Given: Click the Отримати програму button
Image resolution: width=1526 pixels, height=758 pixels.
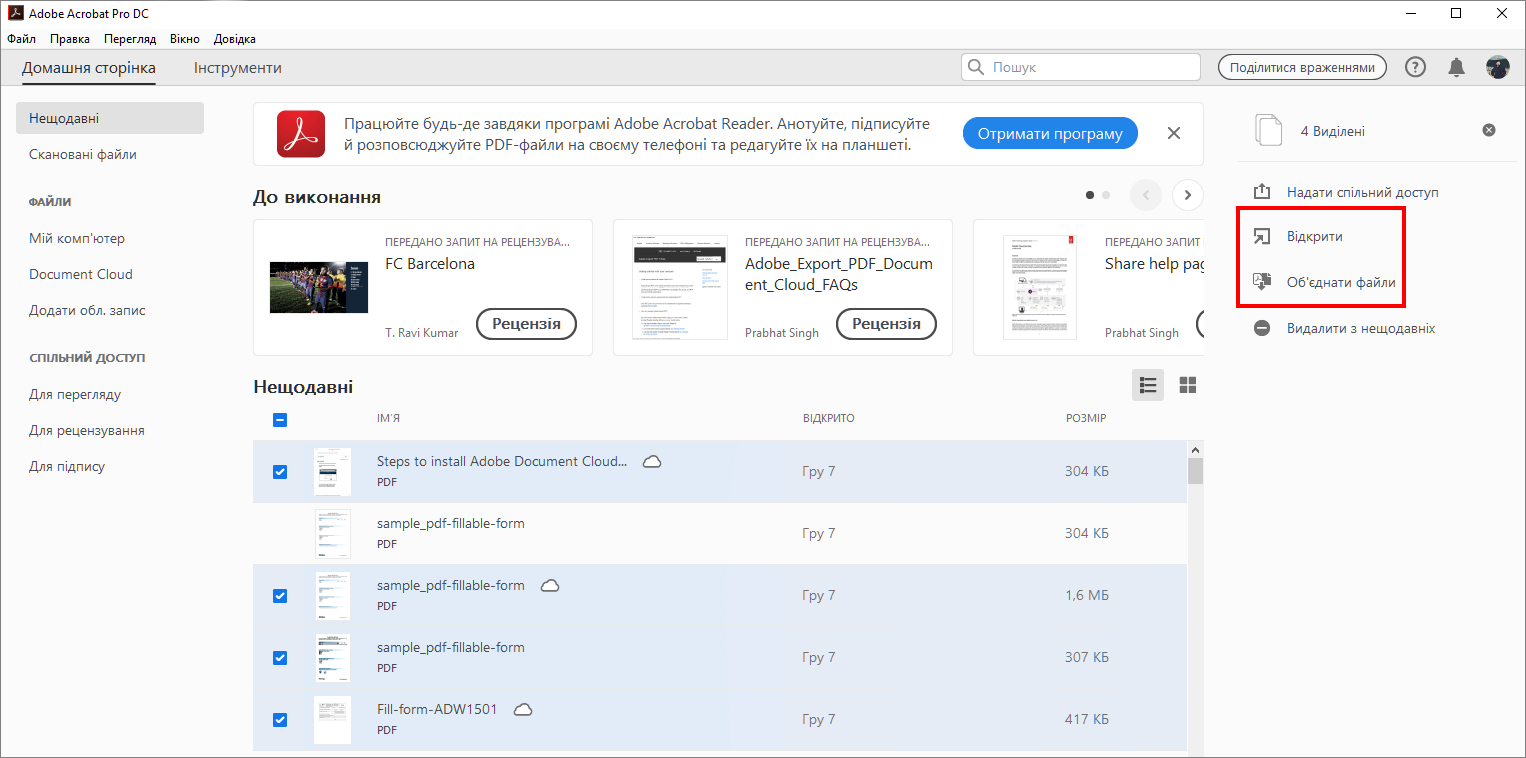Looking at the screenshot, I should click(x=1050, y=134).
